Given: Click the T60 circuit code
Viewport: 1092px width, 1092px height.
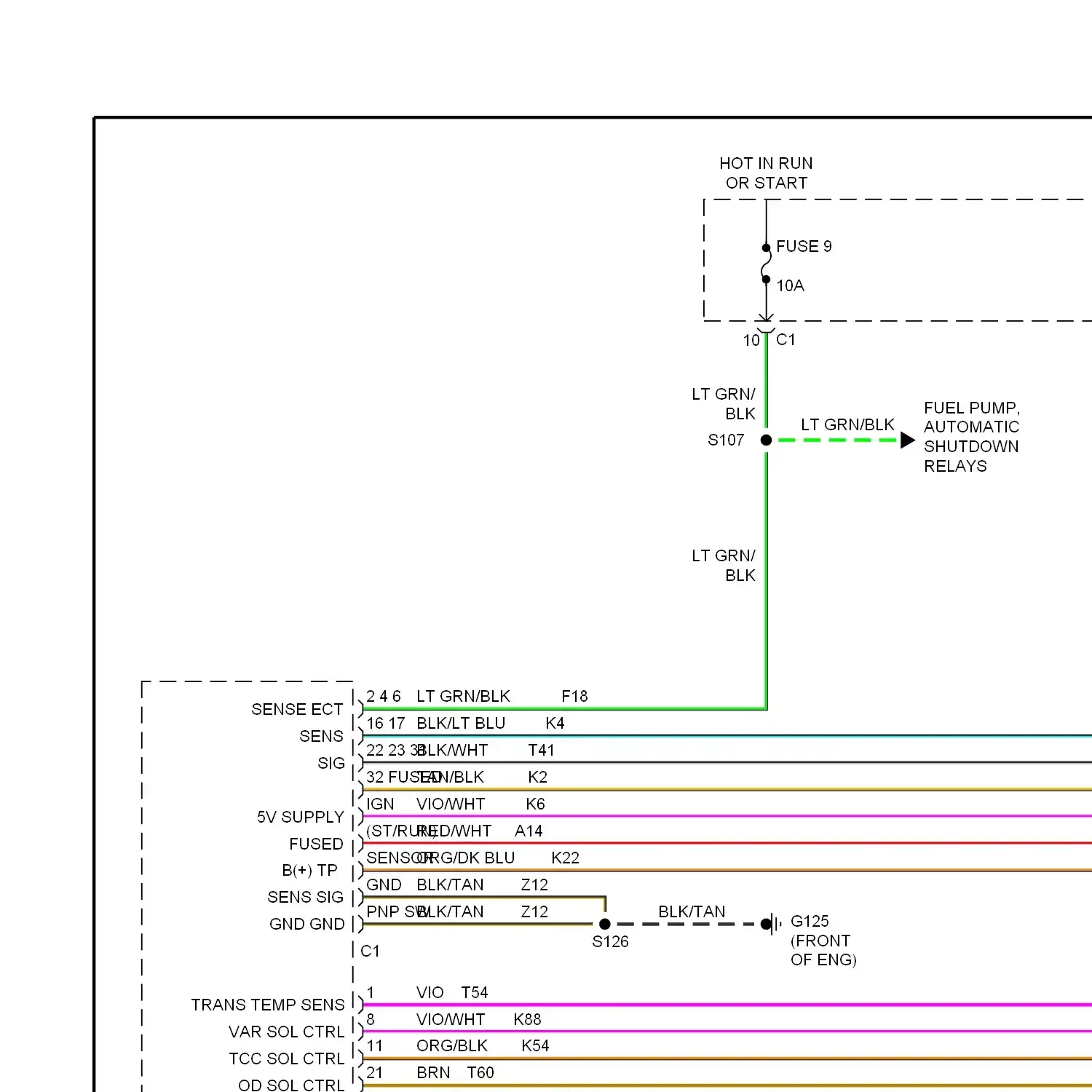Looking at the screenshot, I should point(480,1072).
